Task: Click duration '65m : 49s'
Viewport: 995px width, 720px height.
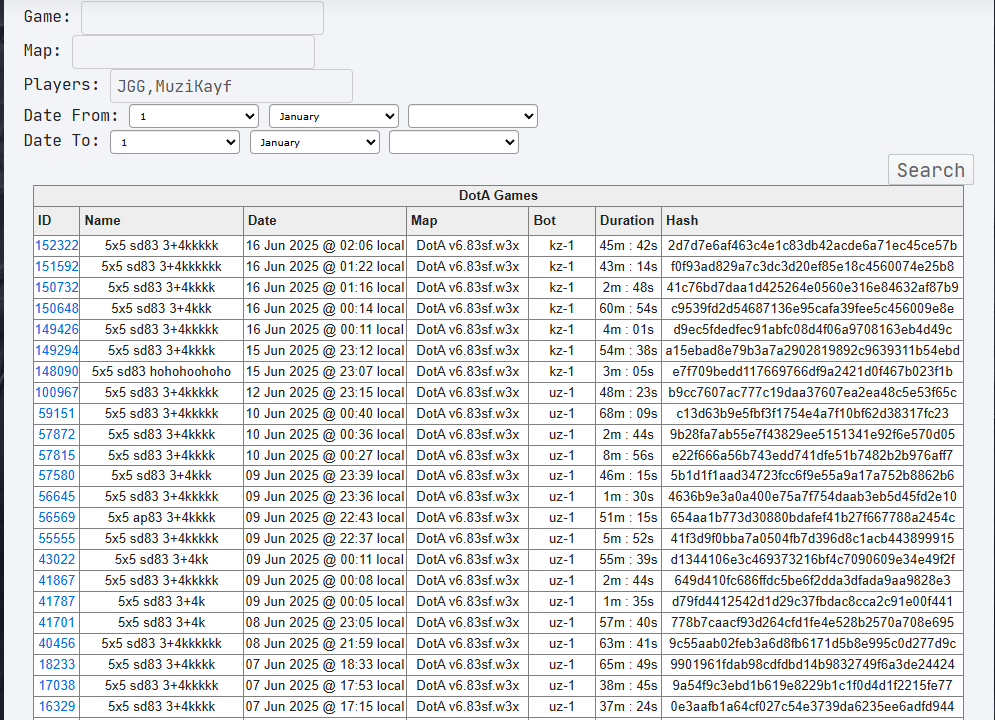Action: pos(628,664)
